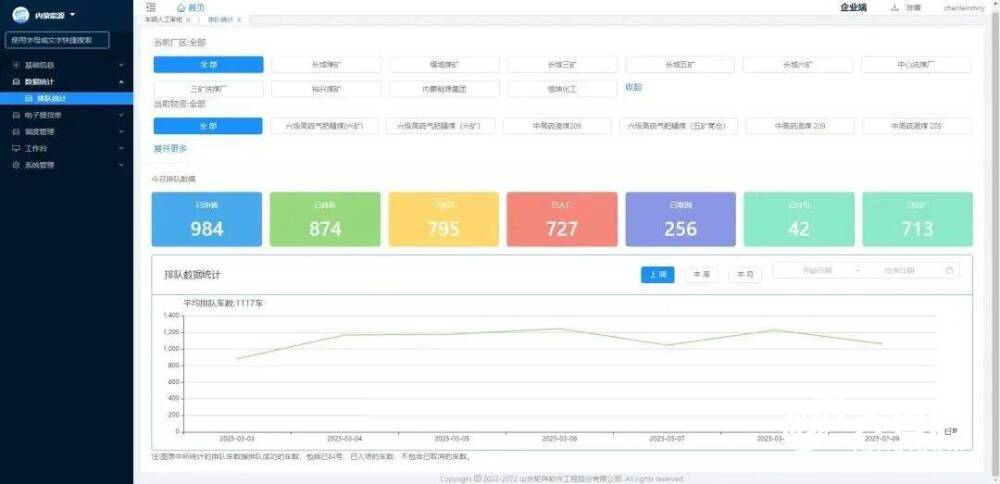Open the user account name in header

click(x=964, y=8)
